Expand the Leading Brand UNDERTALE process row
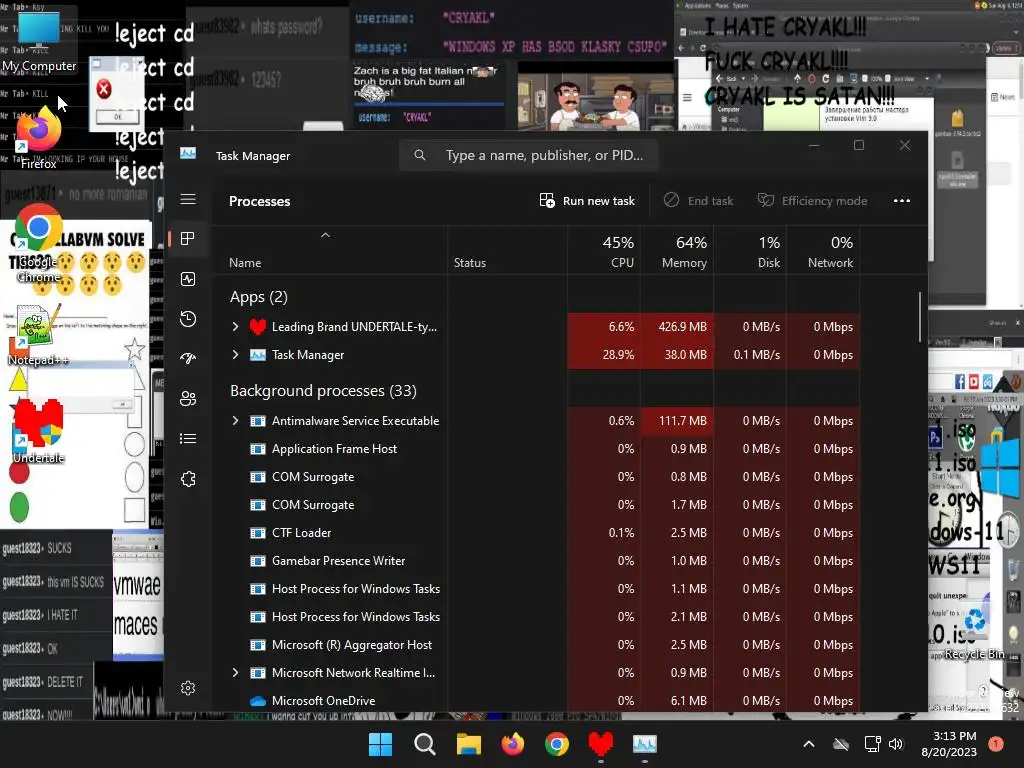 (235, 327)
